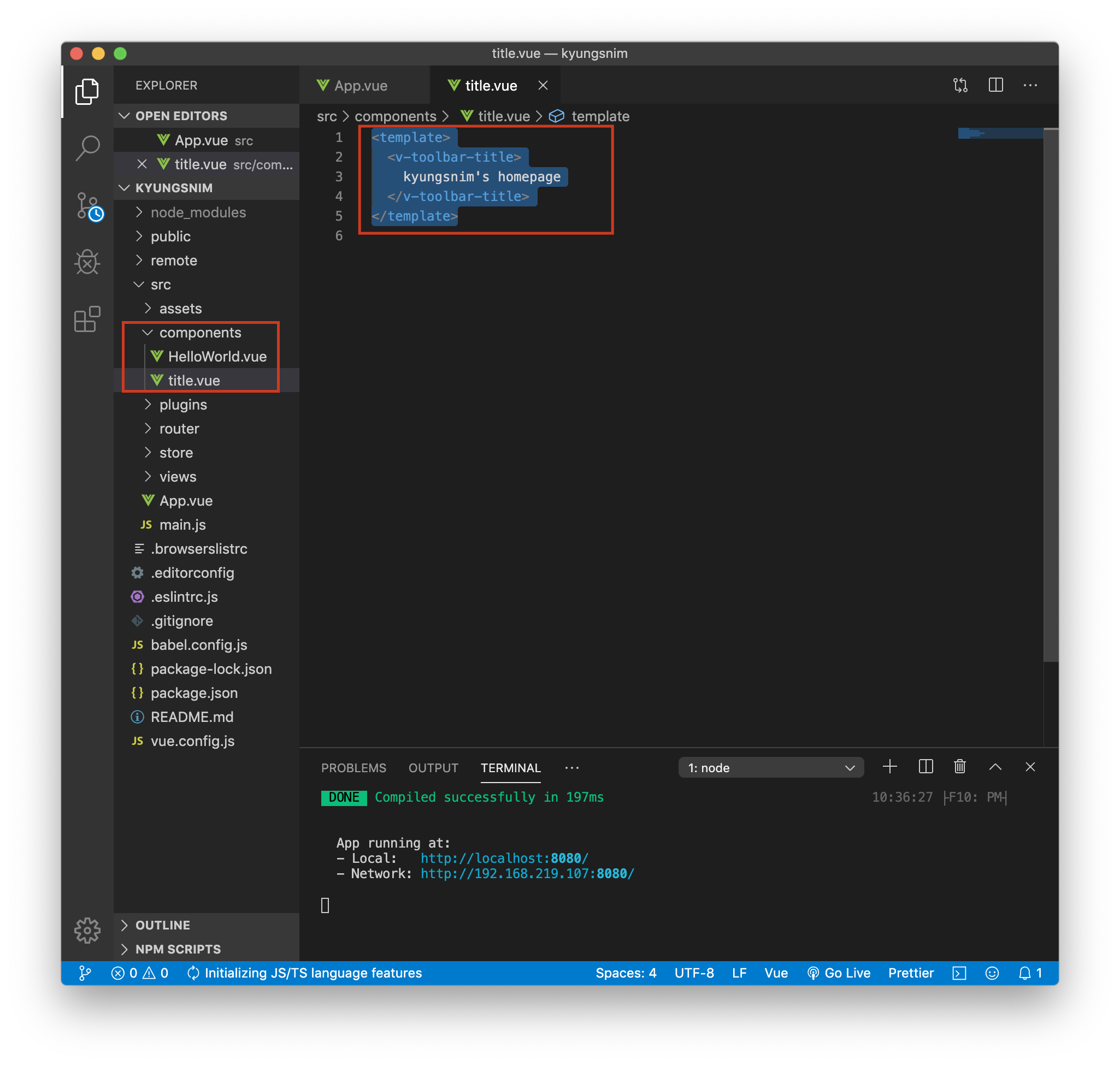This screenshot has height=1066, width=1120.
Task: Click the Open Changes compare icon
Action: [960, 85]
